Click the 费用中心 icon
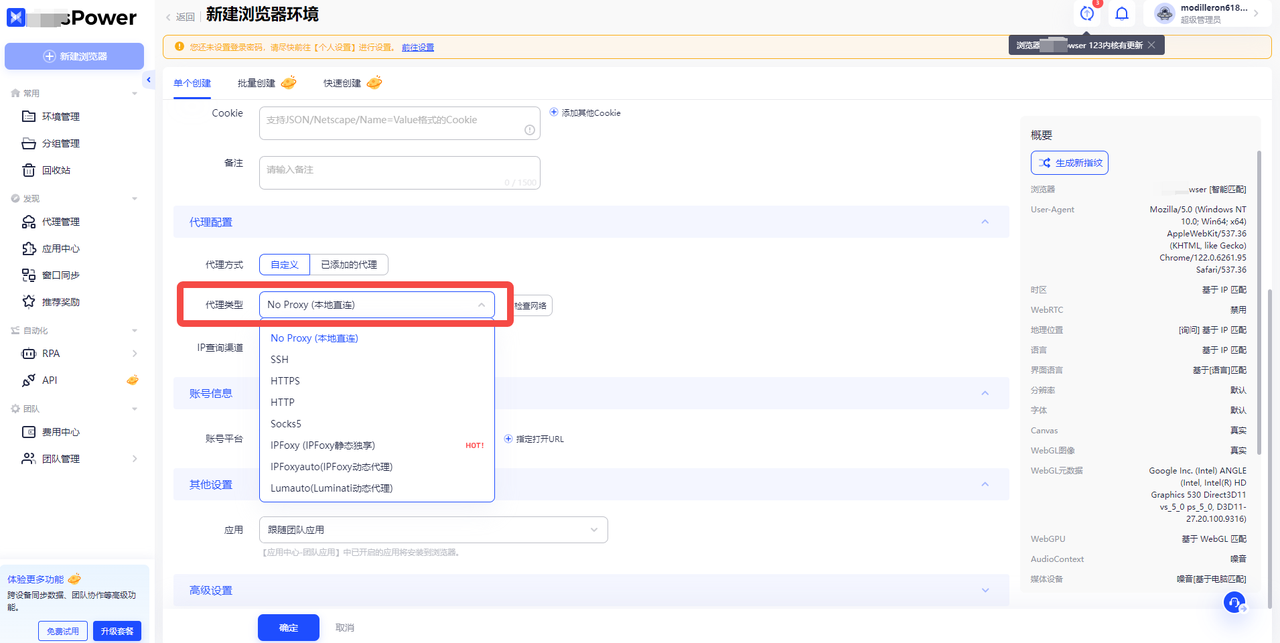Screen dimensions: 1280x643 pyautogui.click(x=29, y=432)
